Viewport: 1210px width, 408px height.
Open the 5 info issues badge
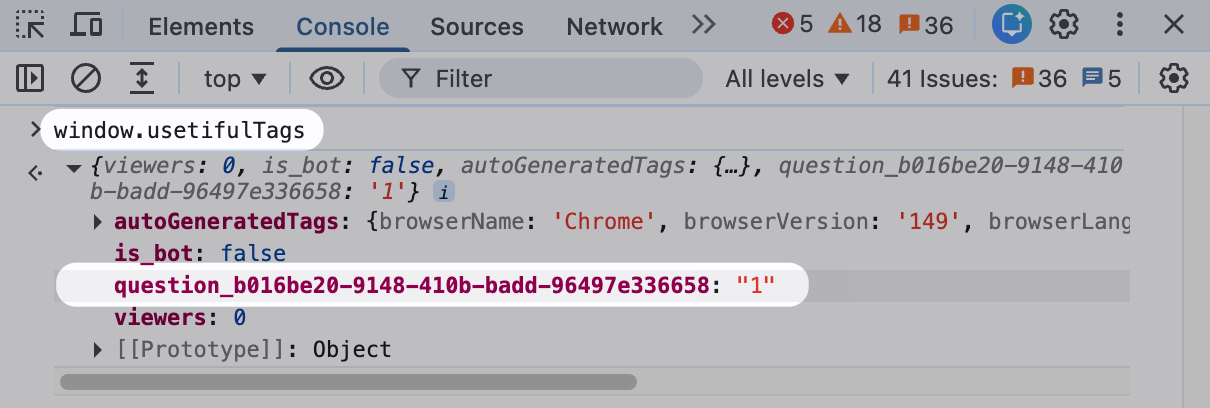[1102, 78]
